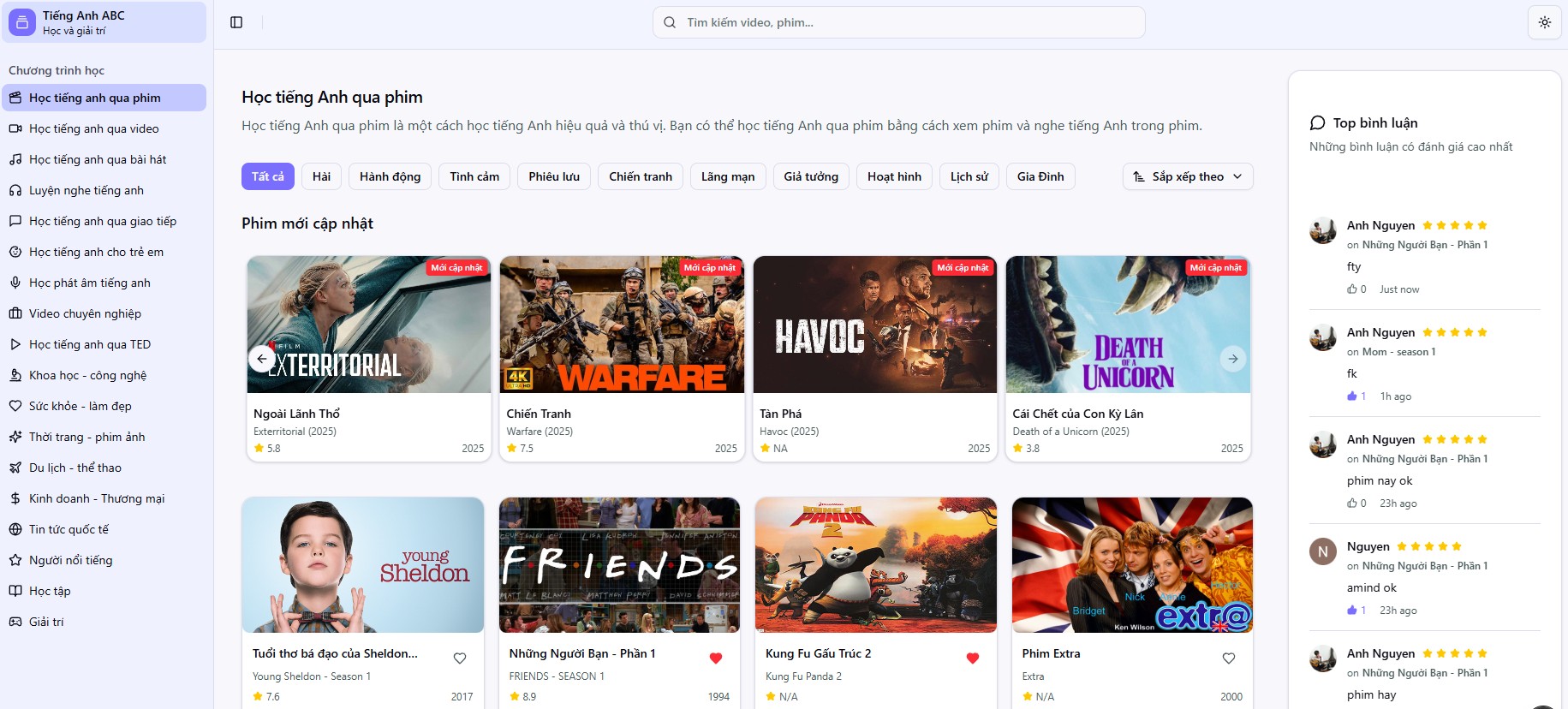Screen dimensions: 1568x709
Task: Filter by Hành động genre
Action: 391,176
